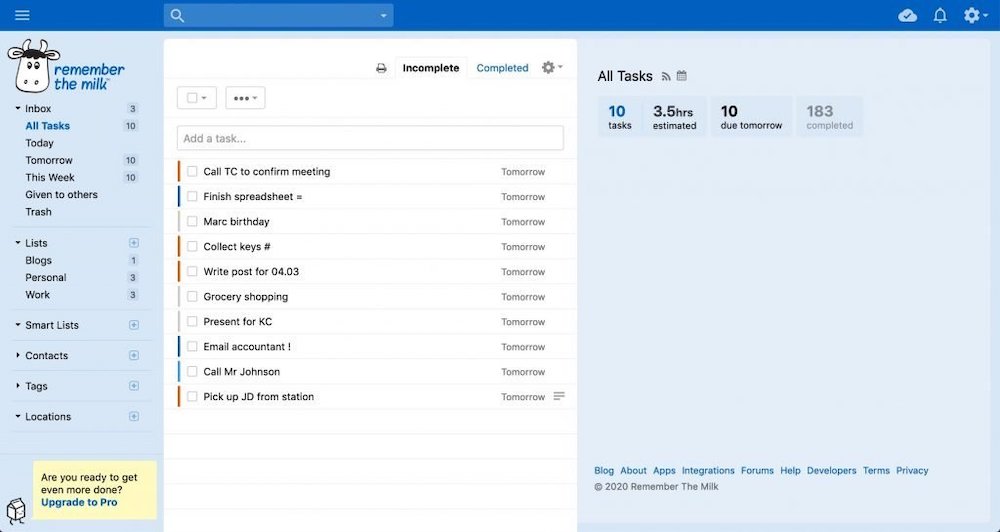
Task: Switch to the Incomplete tab
Action: click(431, 68)
